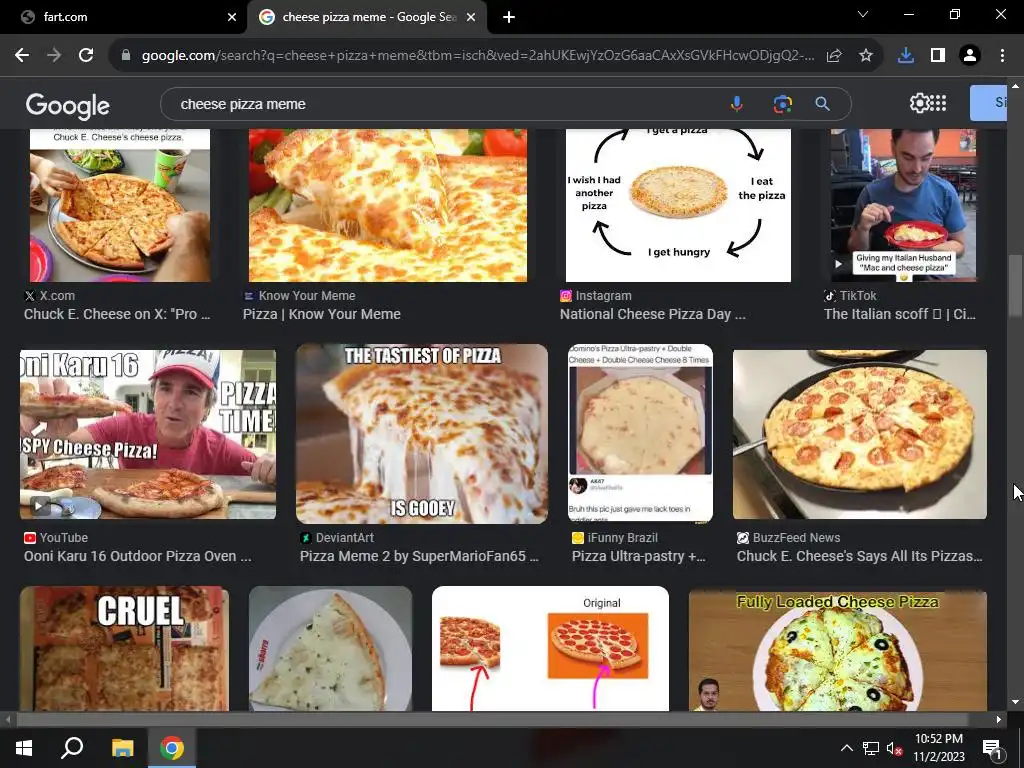Viewport: 1024px width, 768px height.
Task: Open Chrome downloads icon
Action: 906,56
